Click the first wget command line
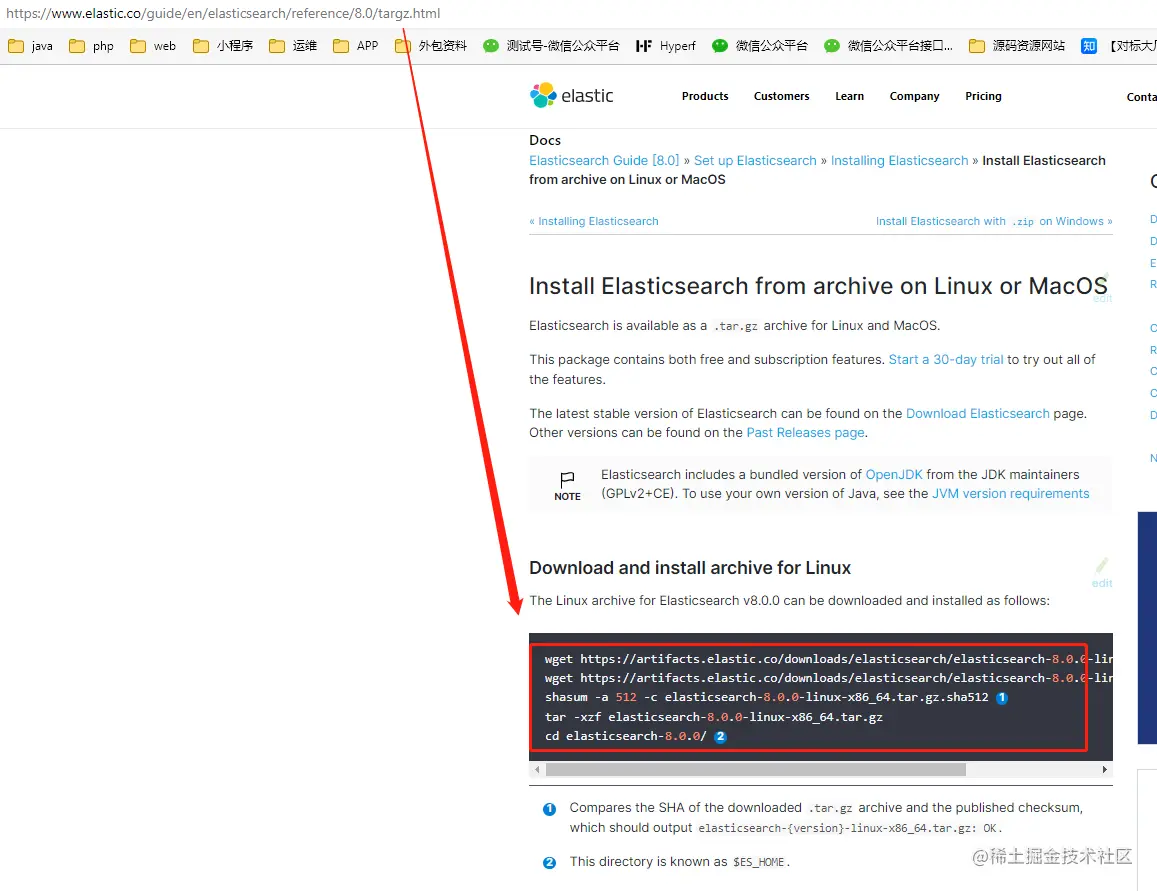 pyautogui.click(x=828, y=659)
